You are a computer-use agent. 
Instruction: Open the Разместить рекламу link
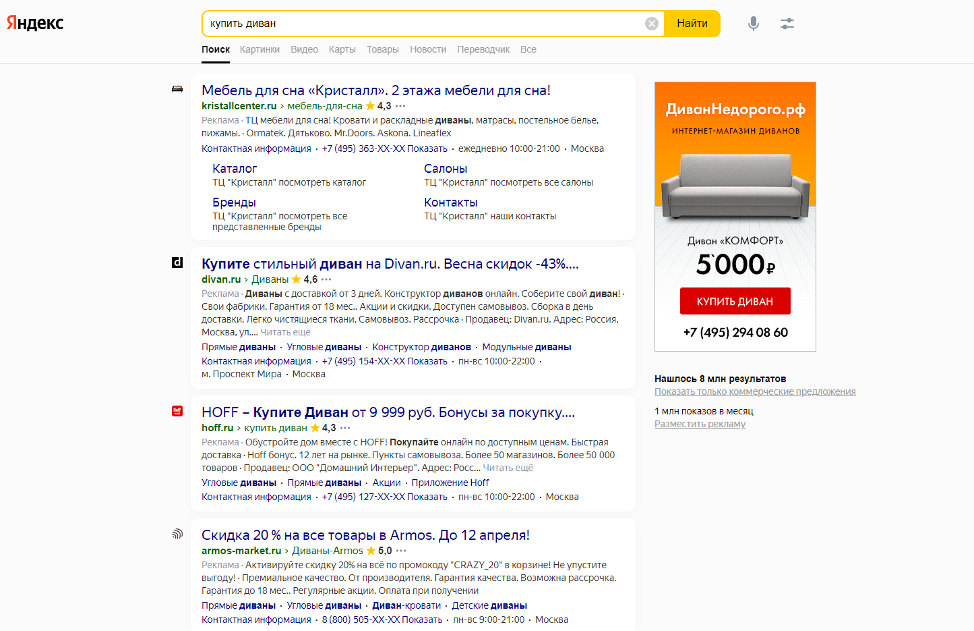click(700, 424)
